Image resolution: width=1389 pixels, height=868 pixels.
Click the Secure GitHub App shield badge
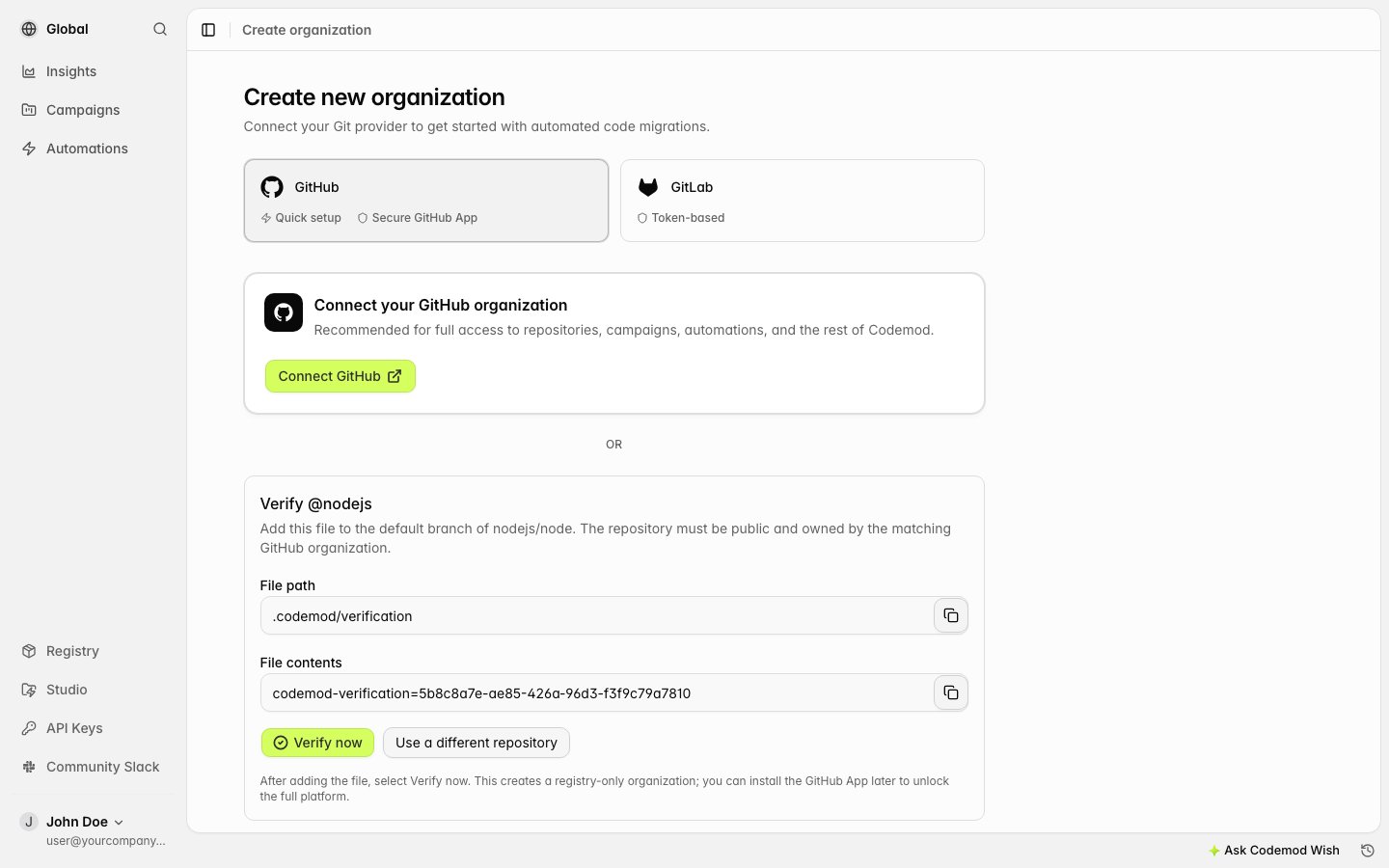click(x=418, y=218)
